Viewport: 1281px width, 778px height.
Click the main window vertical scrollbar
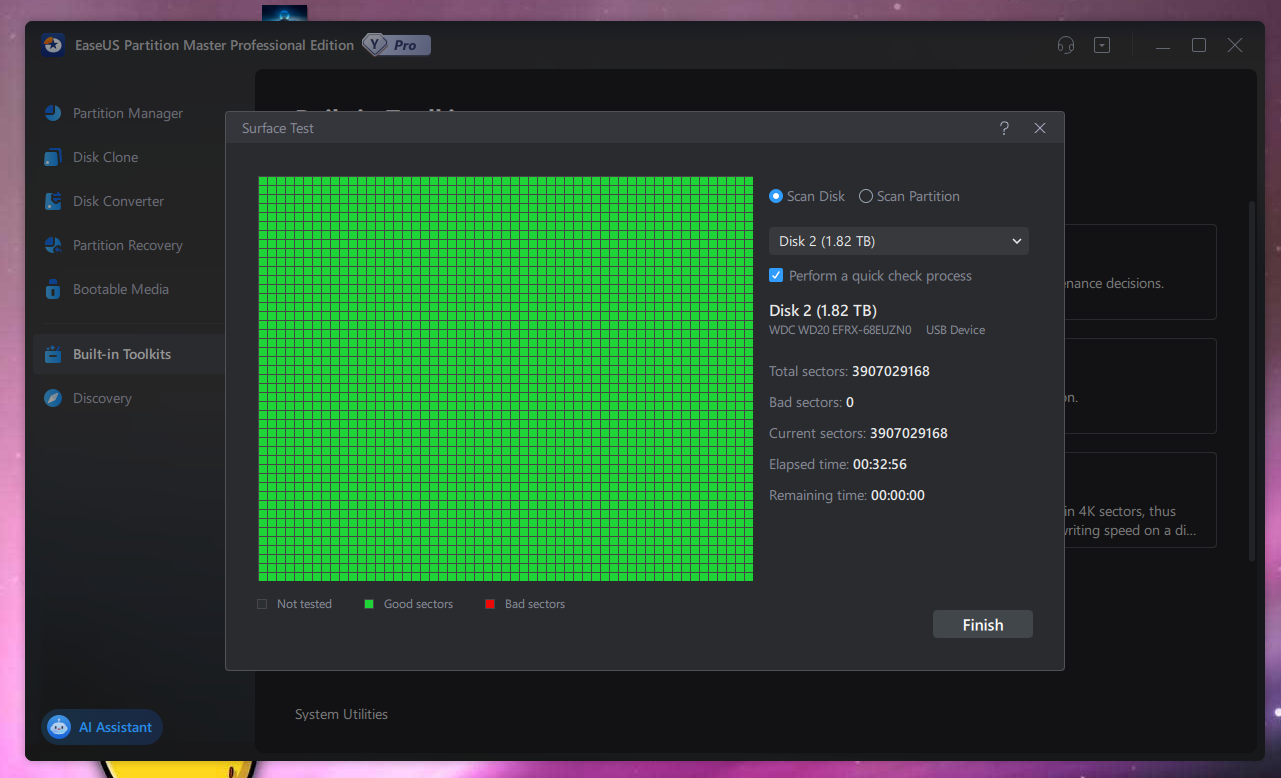tap(1250, 380)
